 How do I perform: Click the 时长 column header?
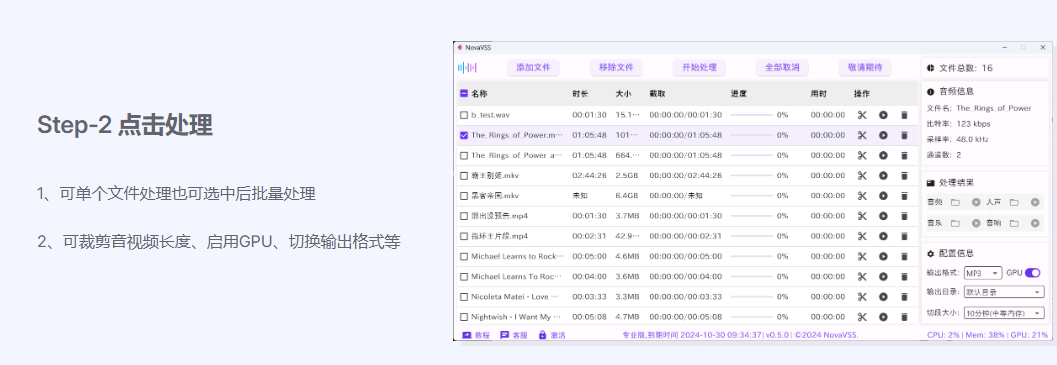point(580,94)
